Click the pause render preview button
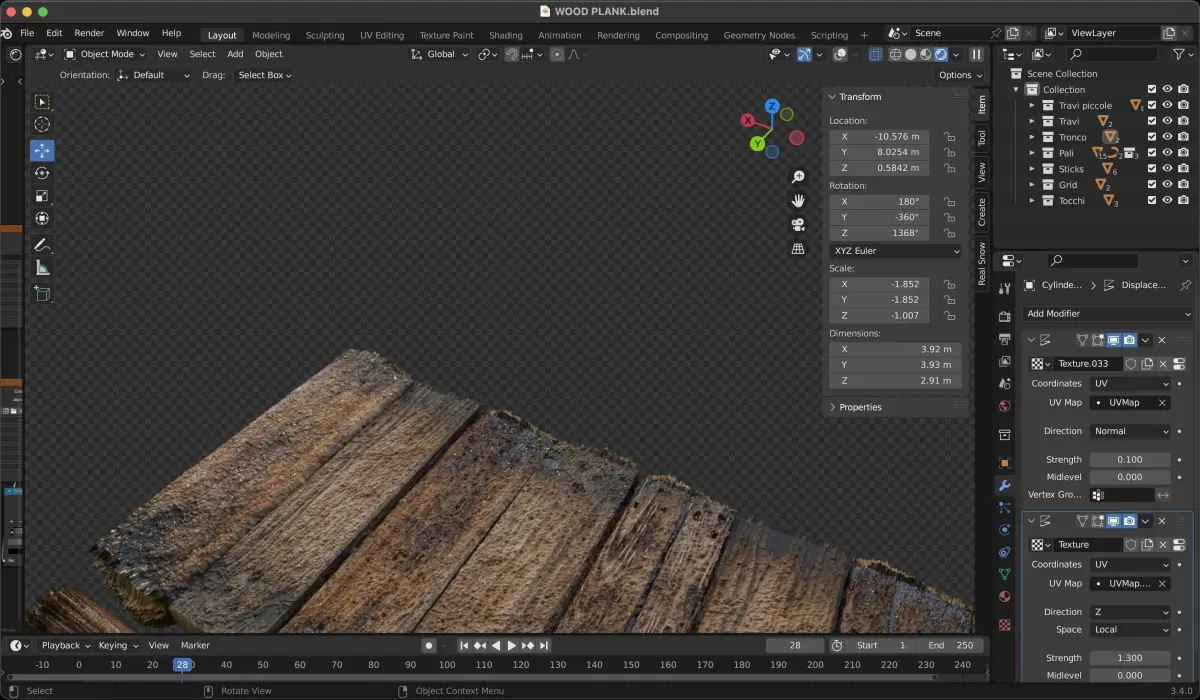The width and height of the screenshot is (1200, 700). click(976, 54)
